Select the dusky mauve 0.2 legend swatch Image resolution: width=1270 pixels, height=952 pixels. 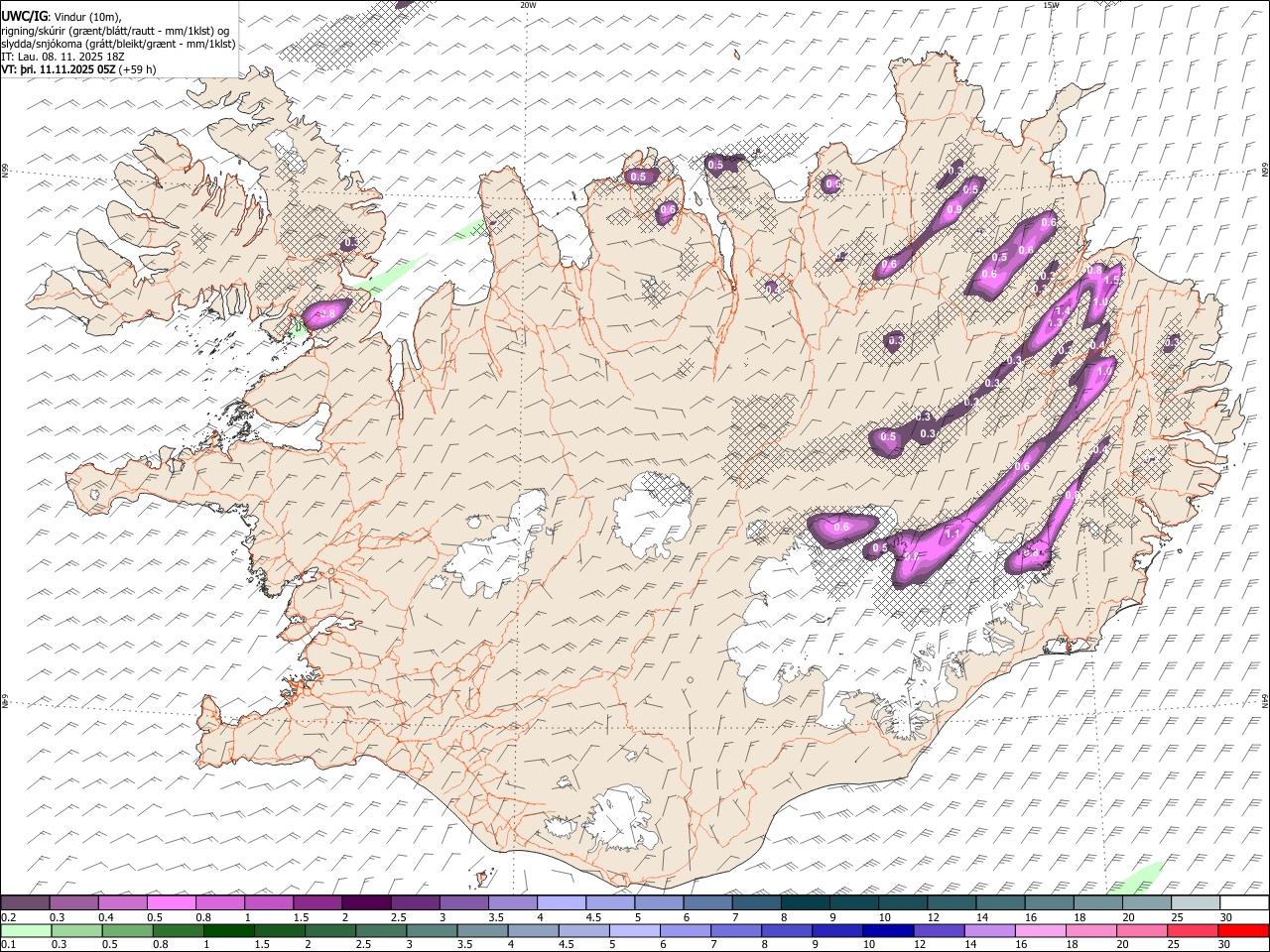click(x=26, y=902)
